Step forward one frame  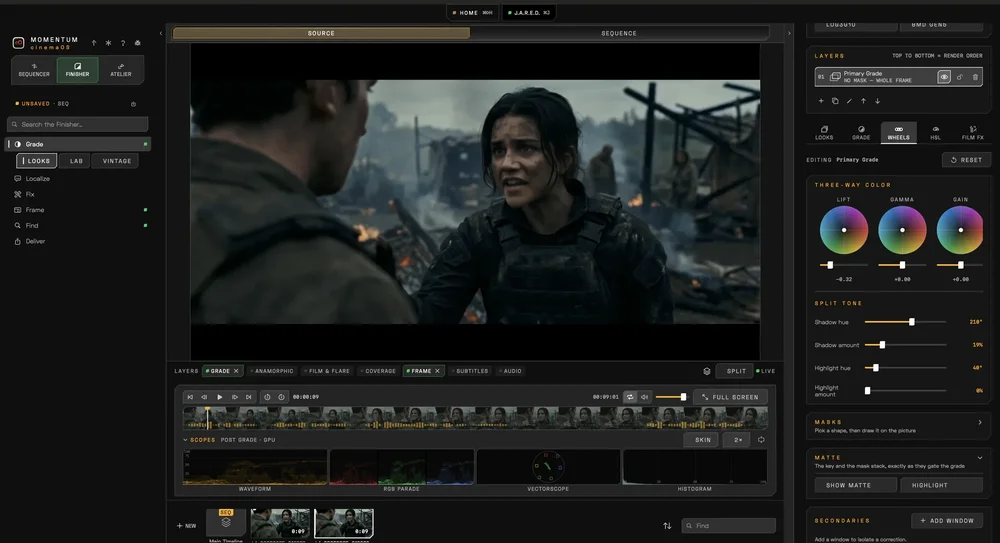(x=235, y=397)
